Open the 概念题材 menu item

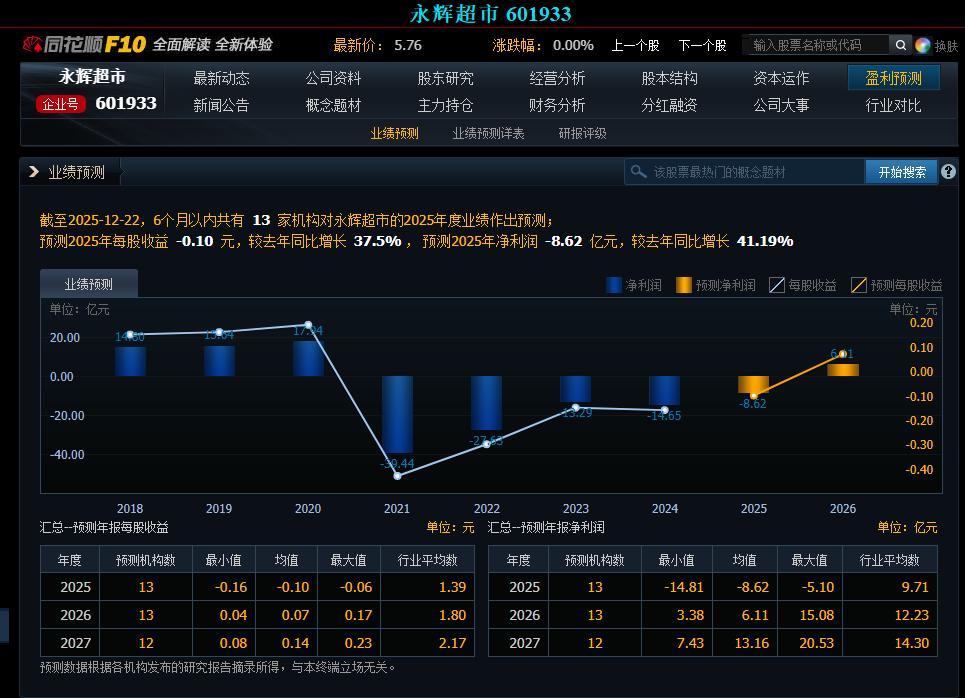tap(333, 105)
